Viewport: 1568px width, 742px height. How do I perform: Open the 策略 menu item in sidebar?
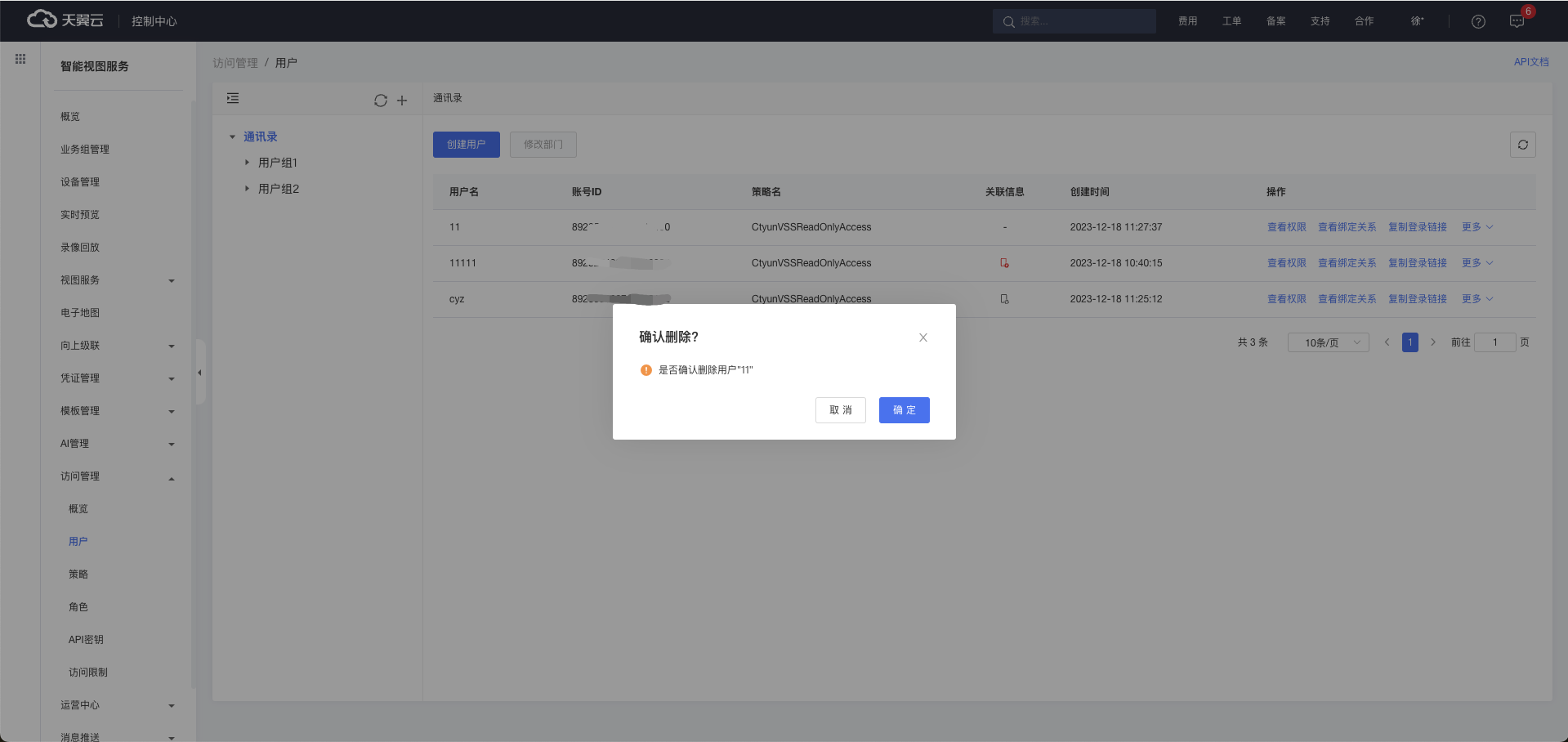[78, 574]
